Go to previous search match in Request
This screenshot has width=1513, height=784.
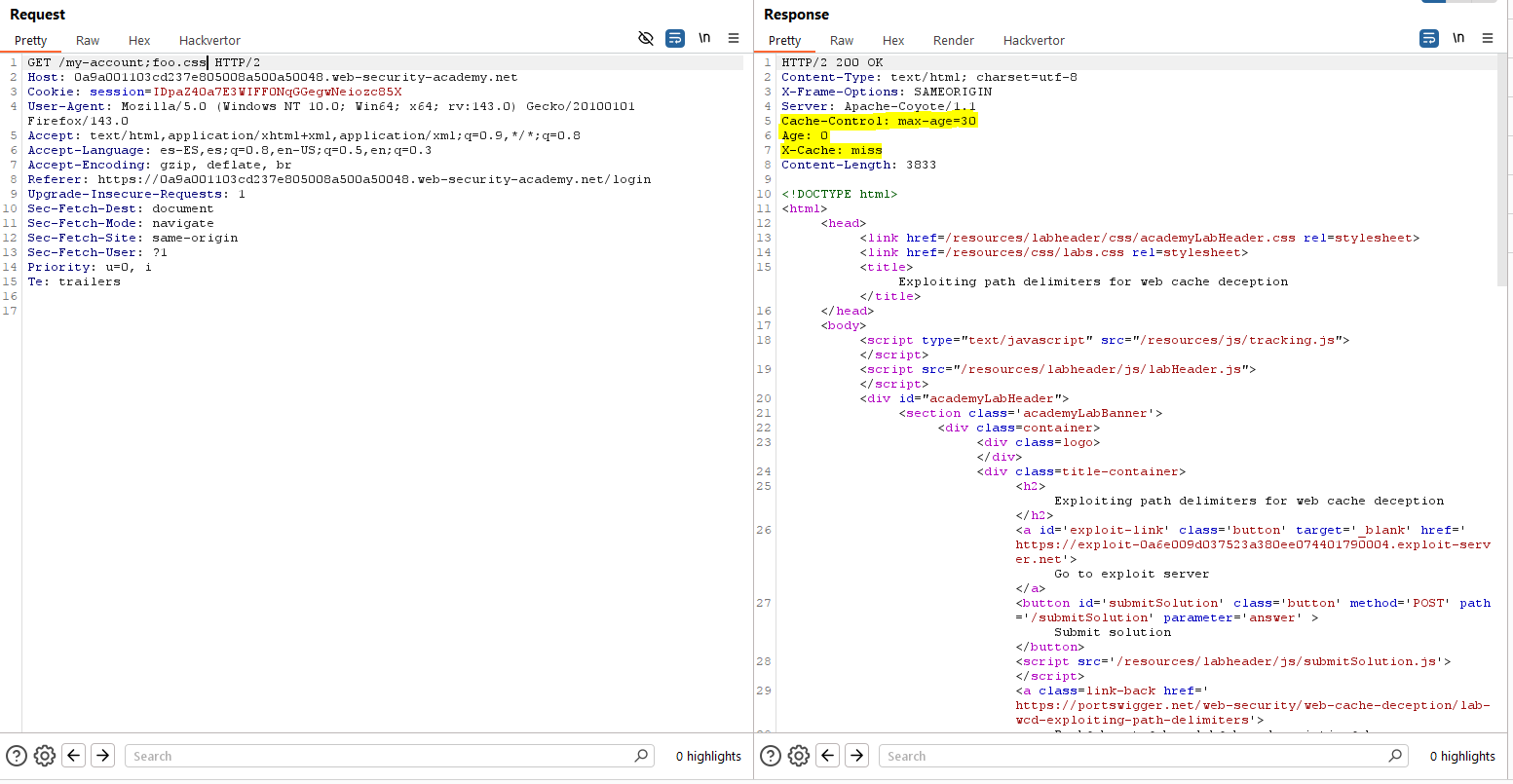click(x=74, y=756)
